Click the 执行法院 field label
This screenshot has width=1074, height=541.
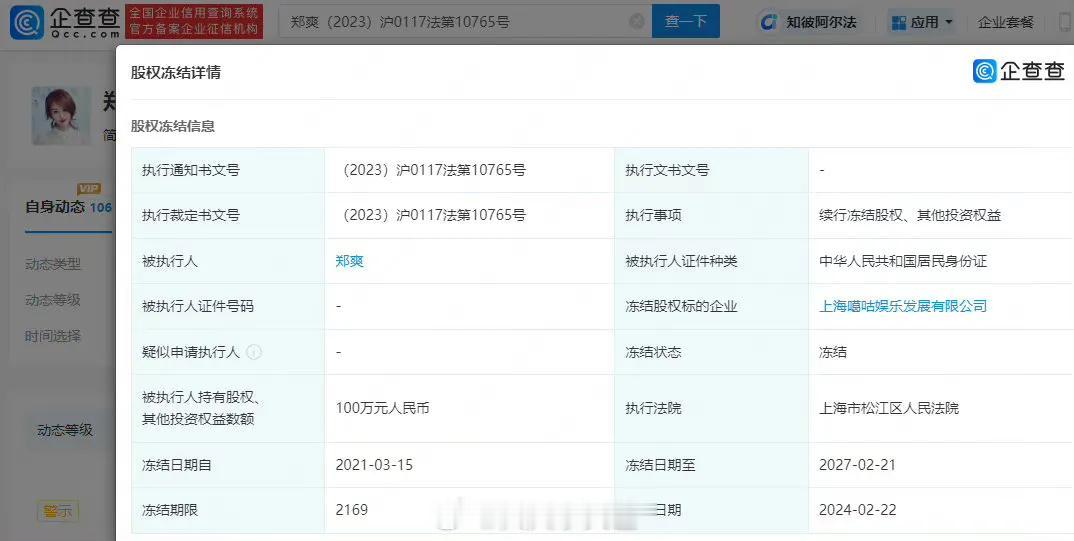(x=653, y=408)
